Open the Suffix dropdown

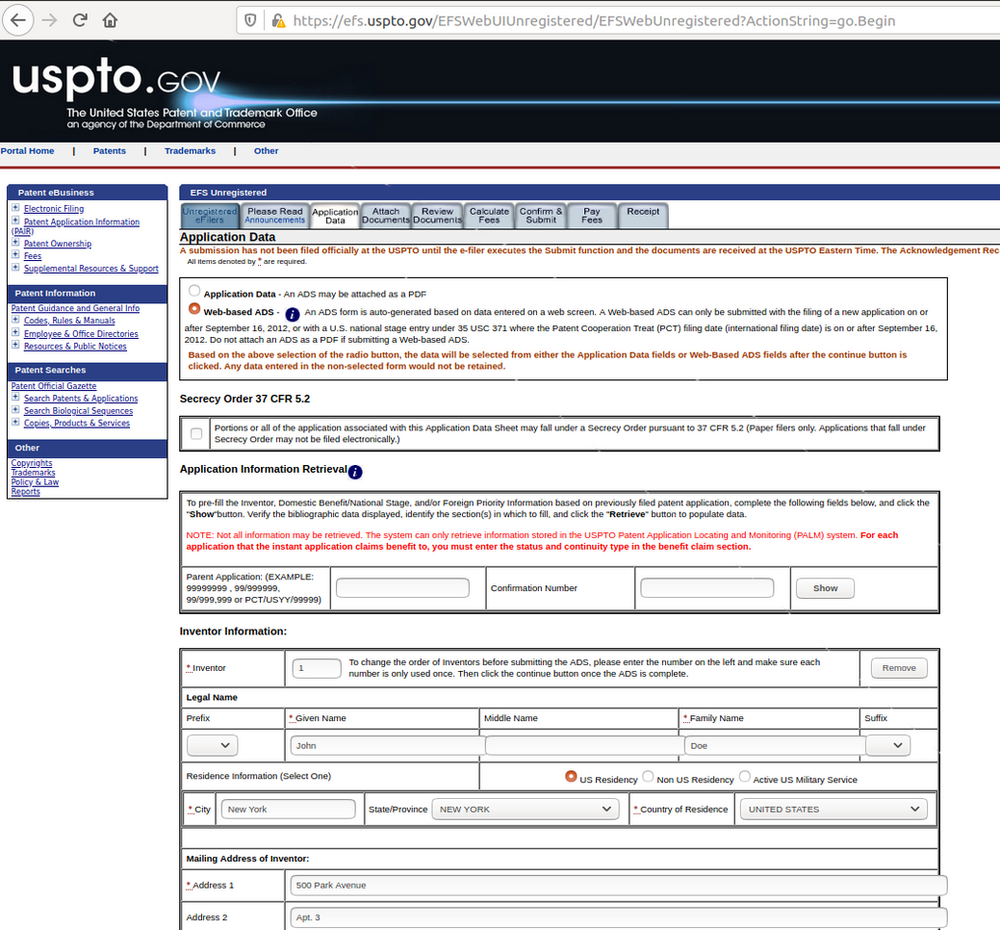click(887, 745)
